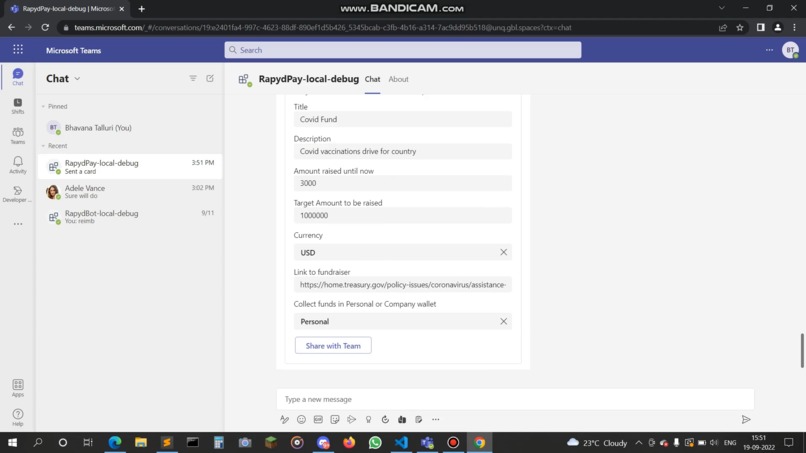This screenshot has width=806, height=453.
Task: Open the Windows Start menu
Action: 12,442
